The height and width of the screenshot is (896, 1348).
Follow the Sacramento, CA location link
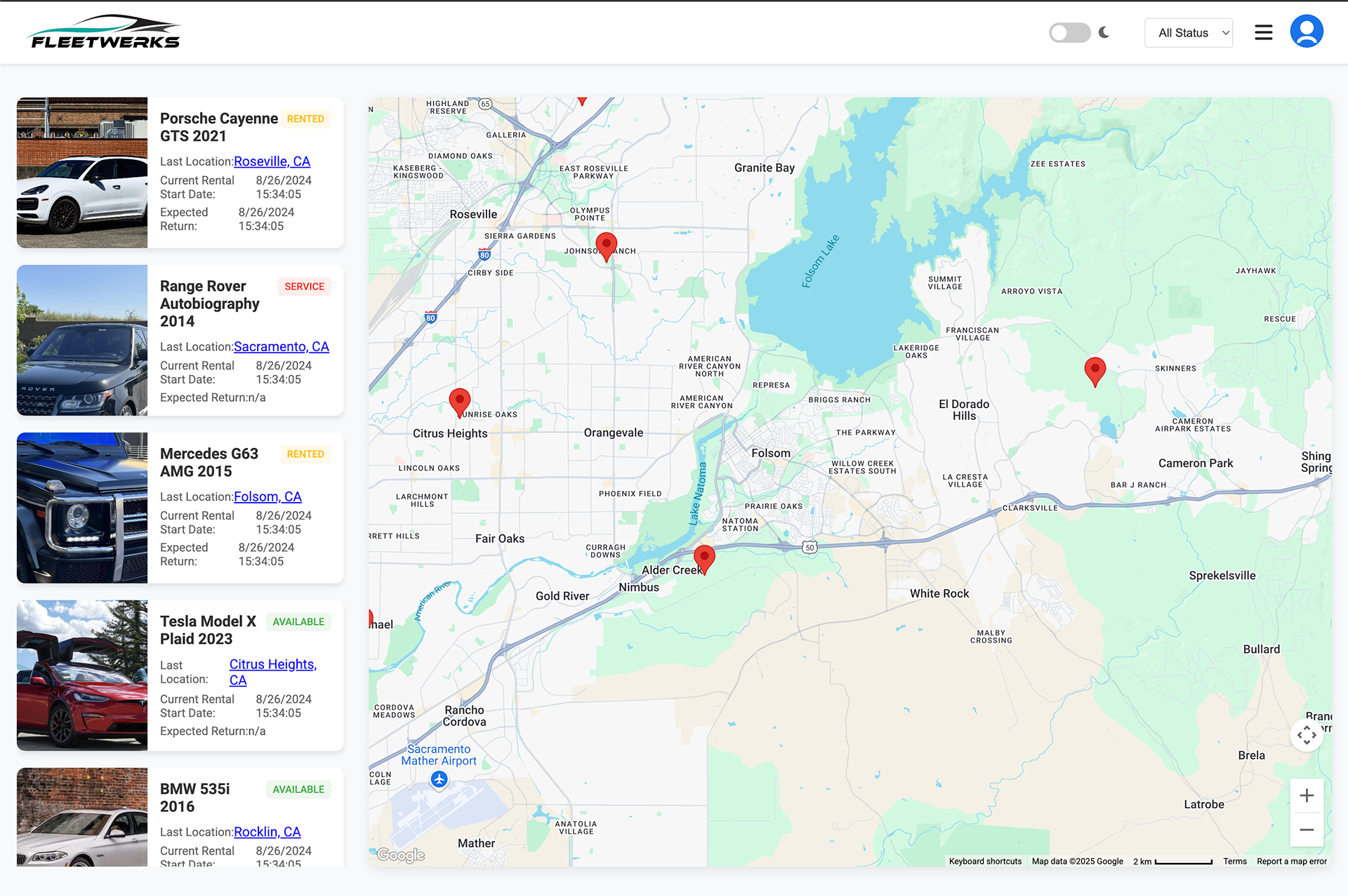click(281, 347)
